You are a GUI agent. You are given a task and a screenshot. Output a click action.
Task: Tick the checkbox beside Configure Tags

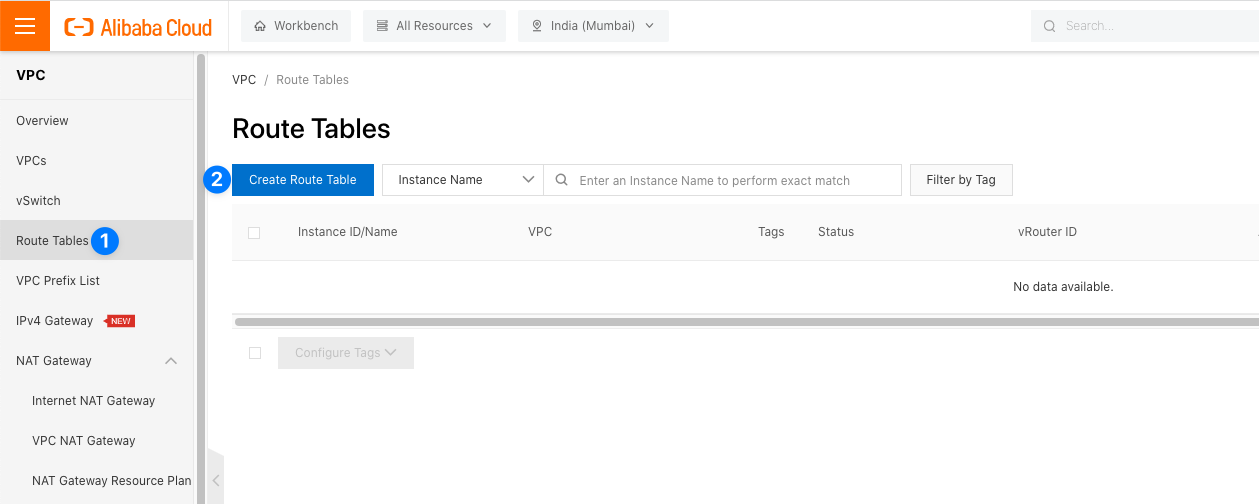[x=255, y=353]
